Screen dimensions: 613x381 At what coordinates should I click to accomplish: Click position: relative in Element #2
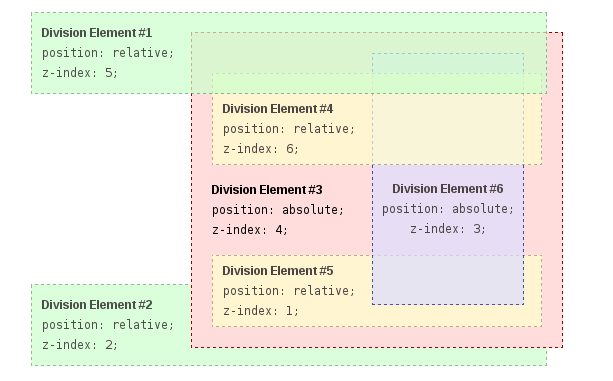pyautogui.click(x=108, y=325)
